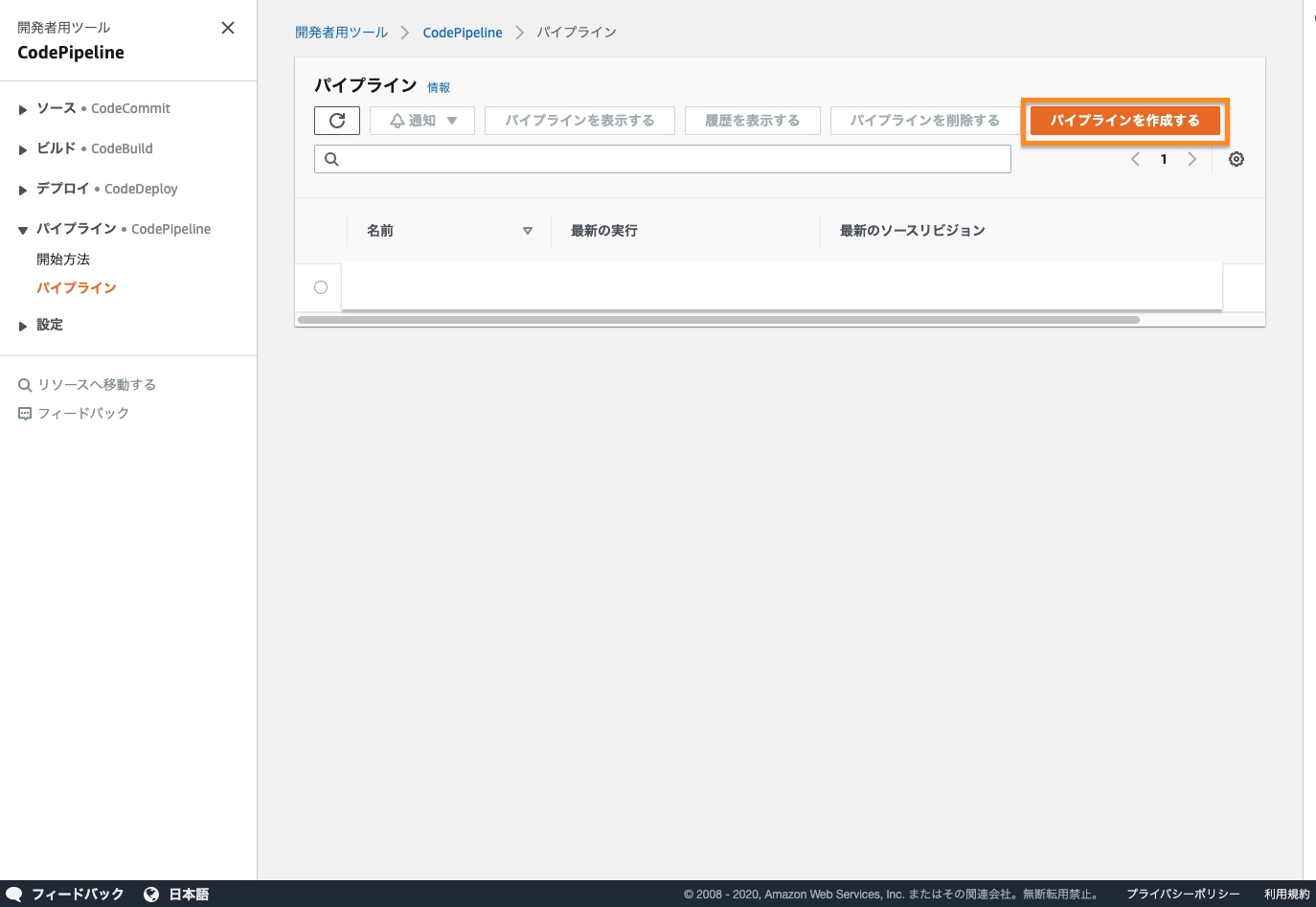
Task: Open the 通知 dropdown menu
Action: click(422, 121)
